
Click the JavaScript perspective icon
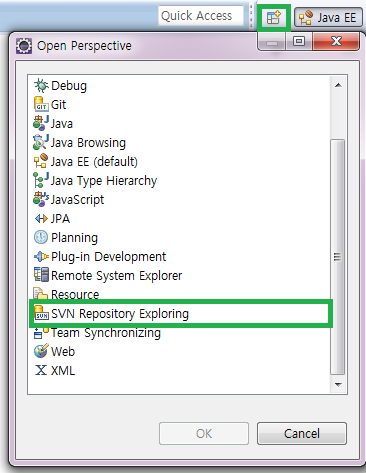(41, 199)
